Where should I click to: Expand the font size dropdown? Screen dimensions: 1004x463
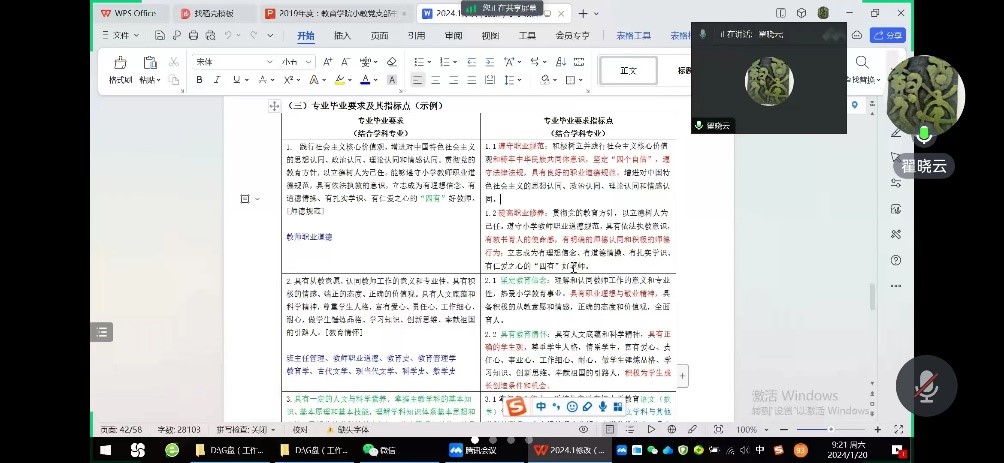point(309,62)
